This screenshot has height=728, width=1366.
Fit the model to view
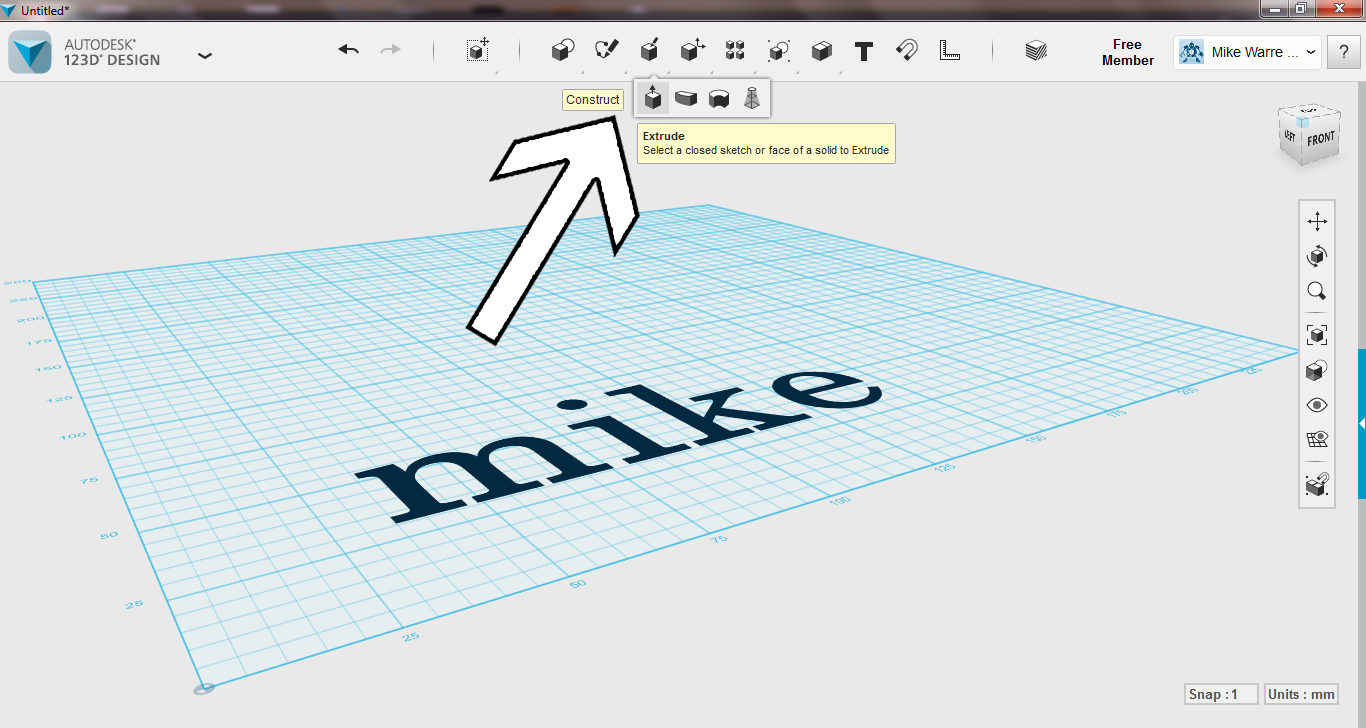pos(1317,335)
